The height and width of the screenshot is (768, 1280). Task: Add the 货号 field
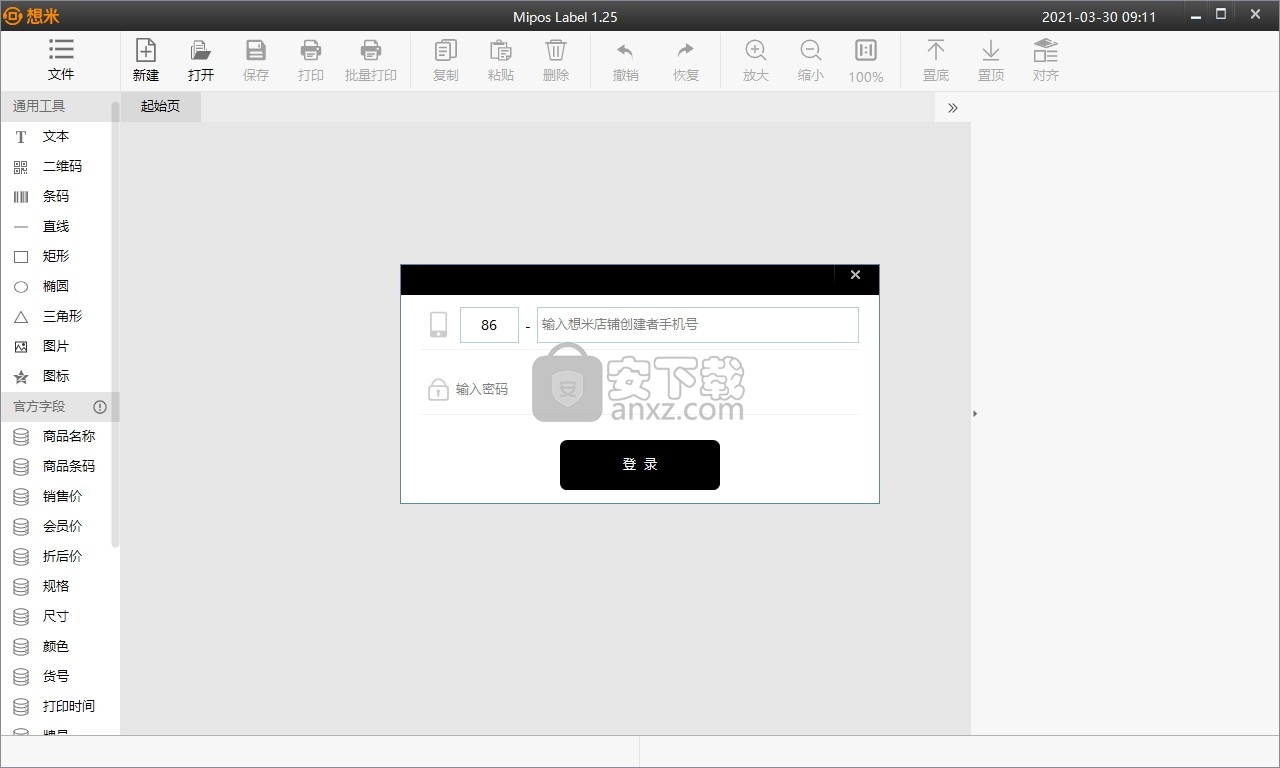point(56,676)
